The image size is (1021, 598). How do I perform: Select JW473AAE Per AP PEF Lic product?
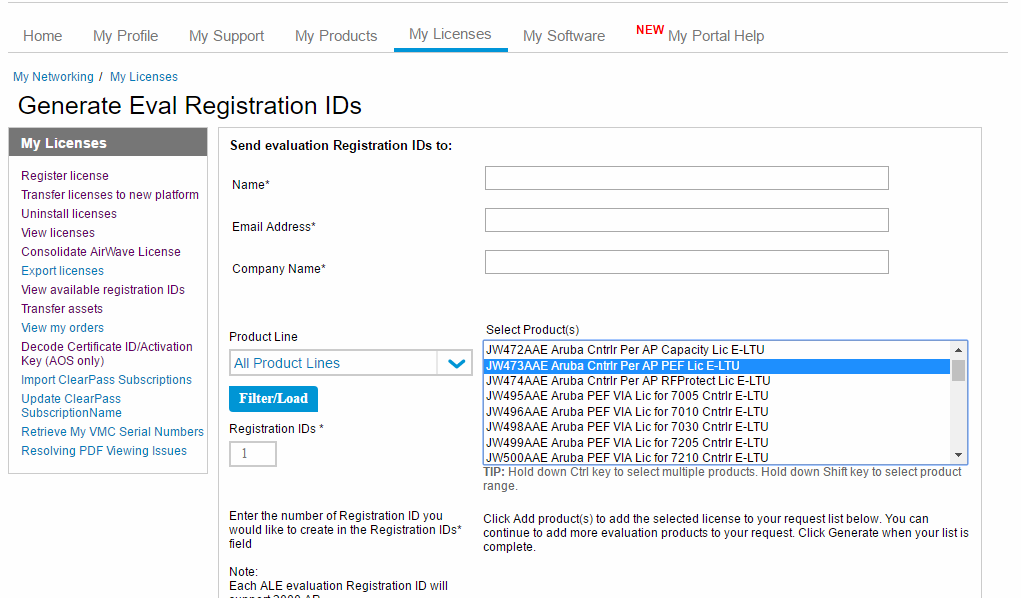click(x=716, y=365)
